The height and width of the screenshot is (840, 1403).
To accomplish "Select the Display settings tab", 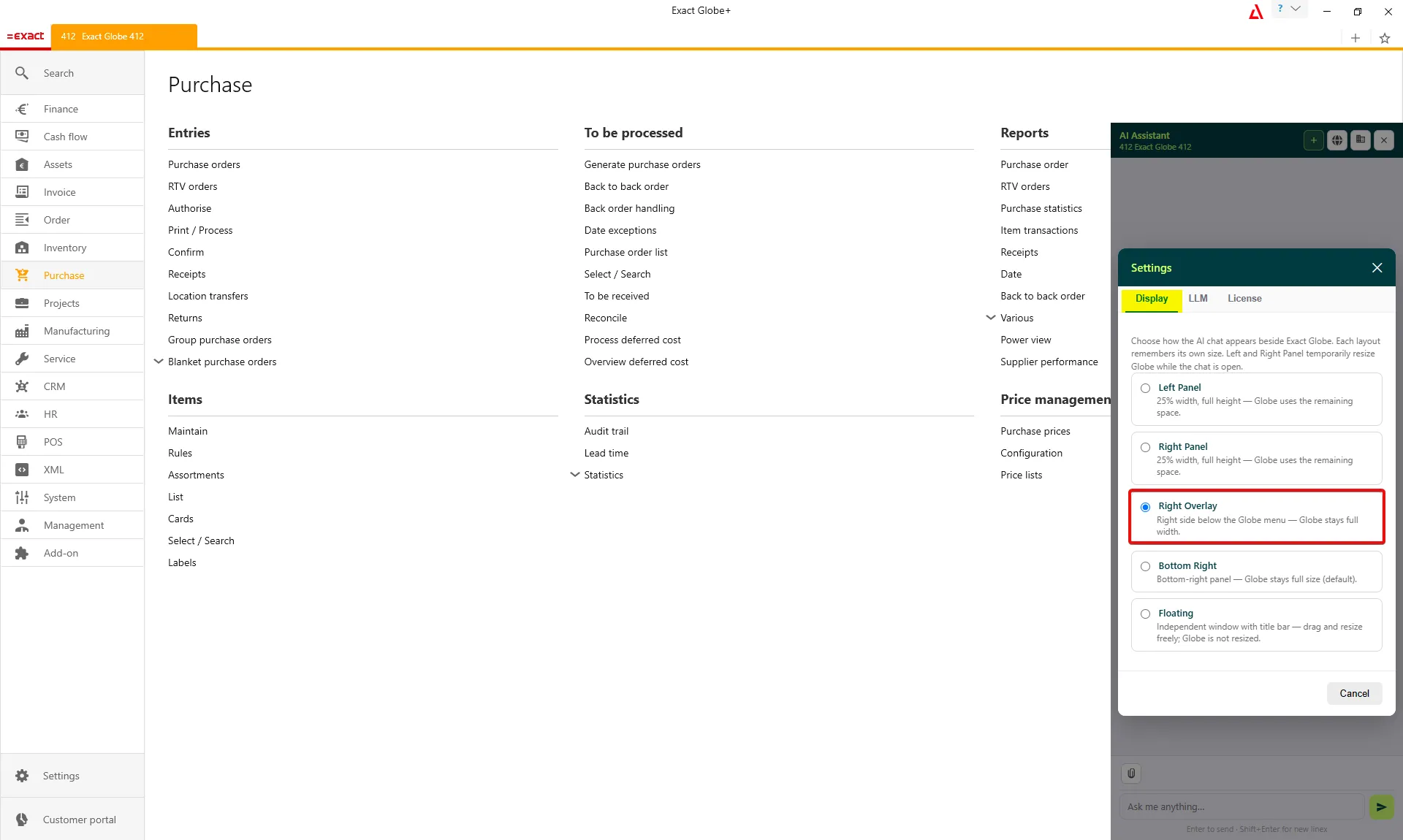I will tap(1152, 299).
